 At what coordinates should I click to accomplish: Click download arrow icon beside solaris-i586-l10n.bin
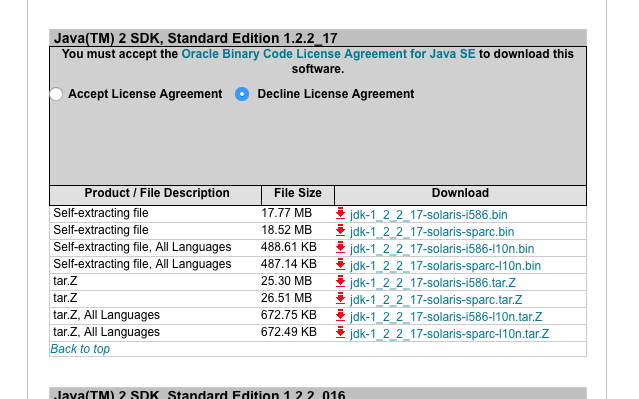tap(340, 248)
